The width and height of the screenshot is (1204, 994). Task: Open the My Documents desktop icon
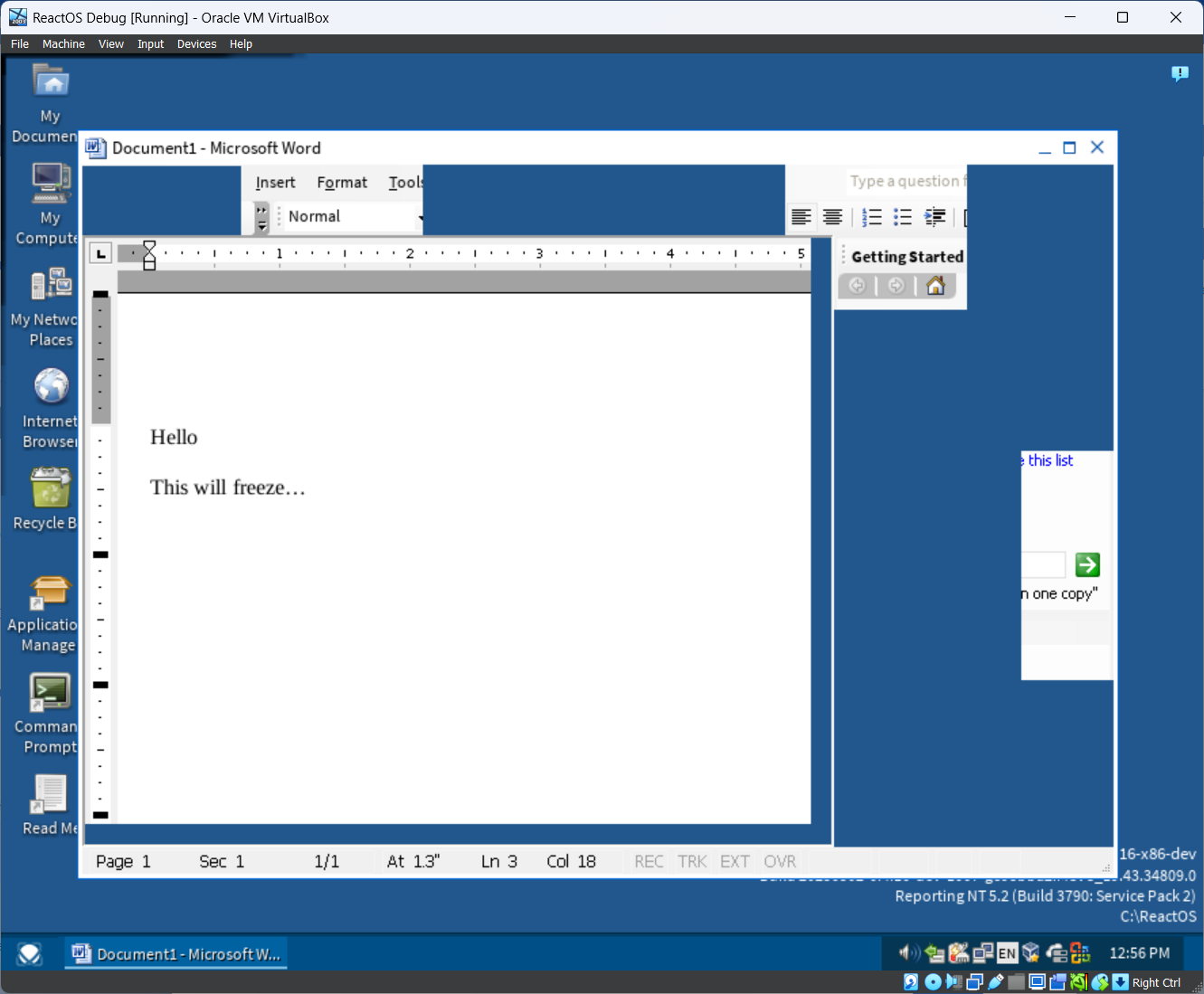click(51, 102)
